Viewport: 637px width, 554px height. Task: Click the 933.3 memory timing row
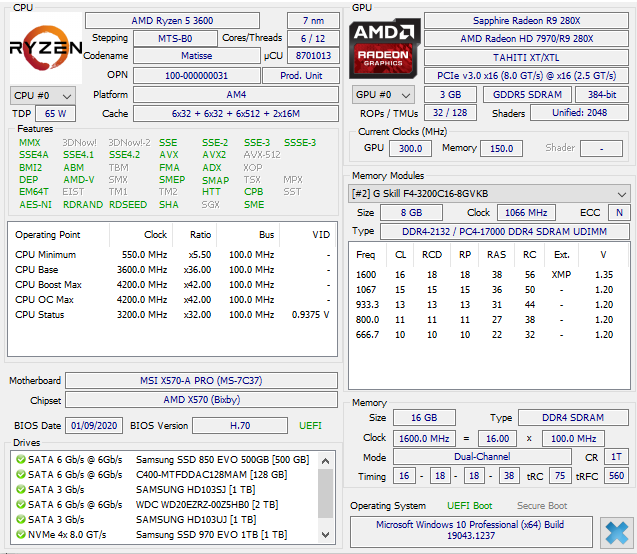[489, 305]
